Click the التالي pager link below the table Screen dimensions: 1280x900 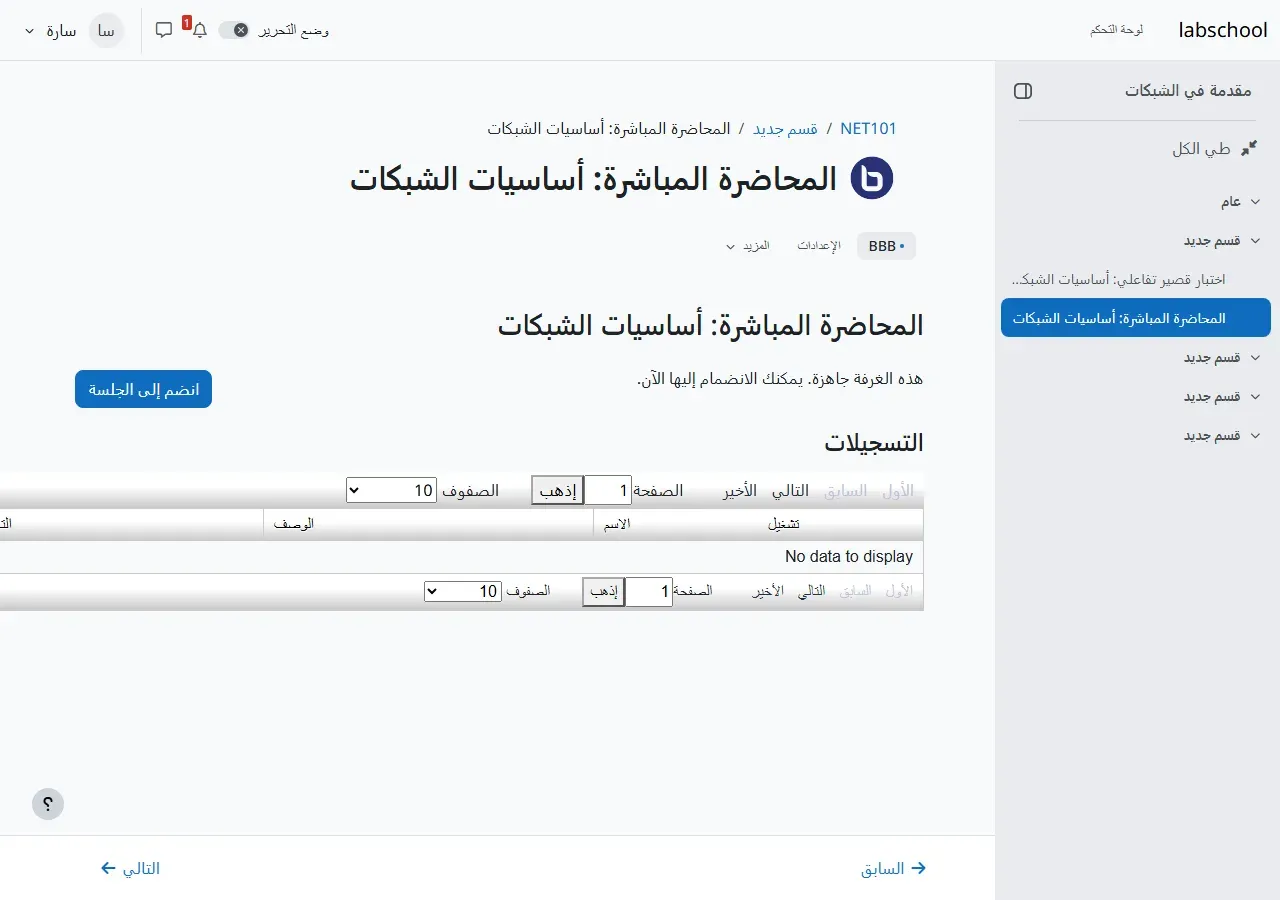(812, 591)
